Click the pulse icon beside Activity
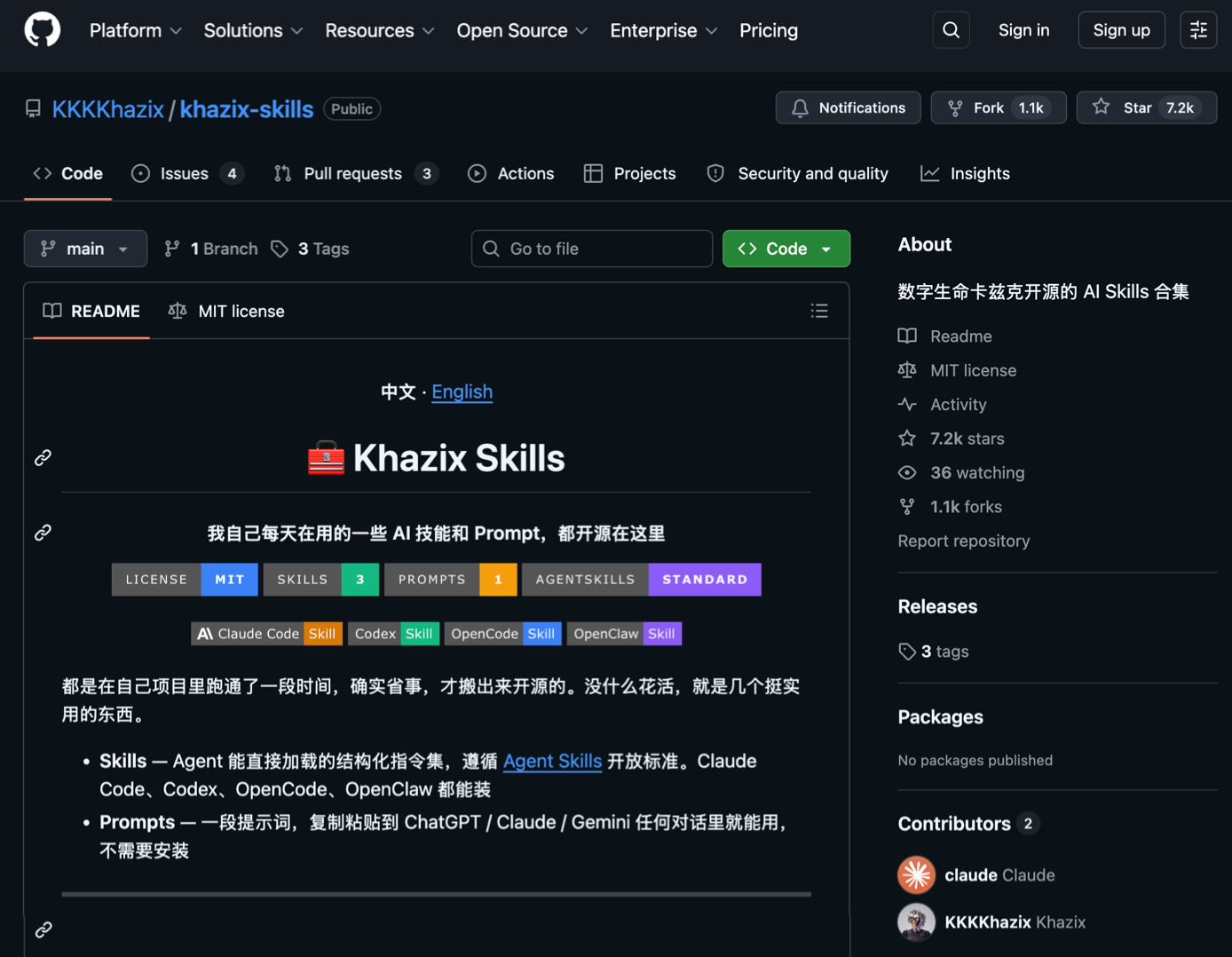Viewport: 1232px width, 957px height. pos(907,404)
